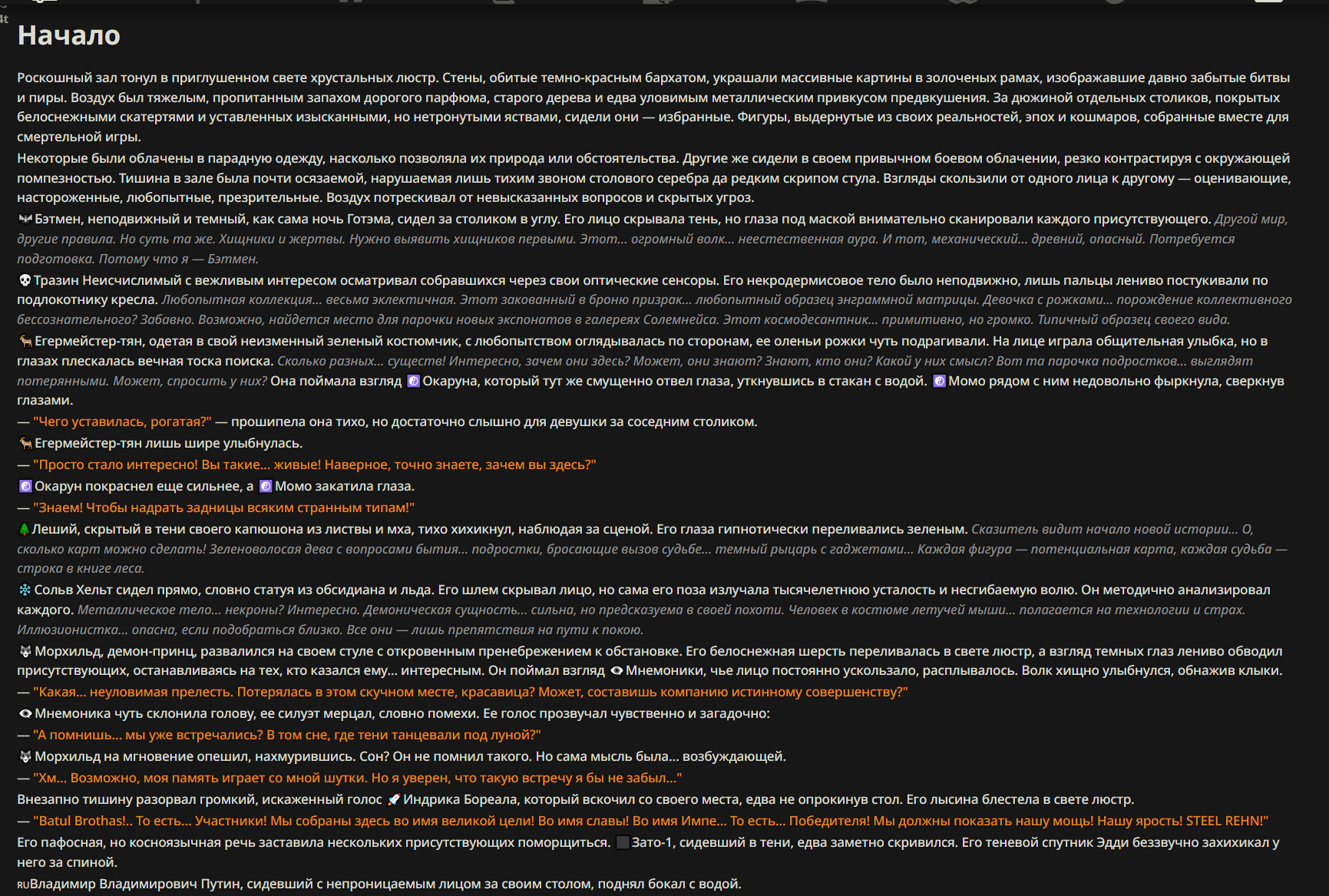The height and width of the screenshot is (896, 1329).
Task: Click purple icon before 'Окаруна, который тут же'
Action: point(413,381)
